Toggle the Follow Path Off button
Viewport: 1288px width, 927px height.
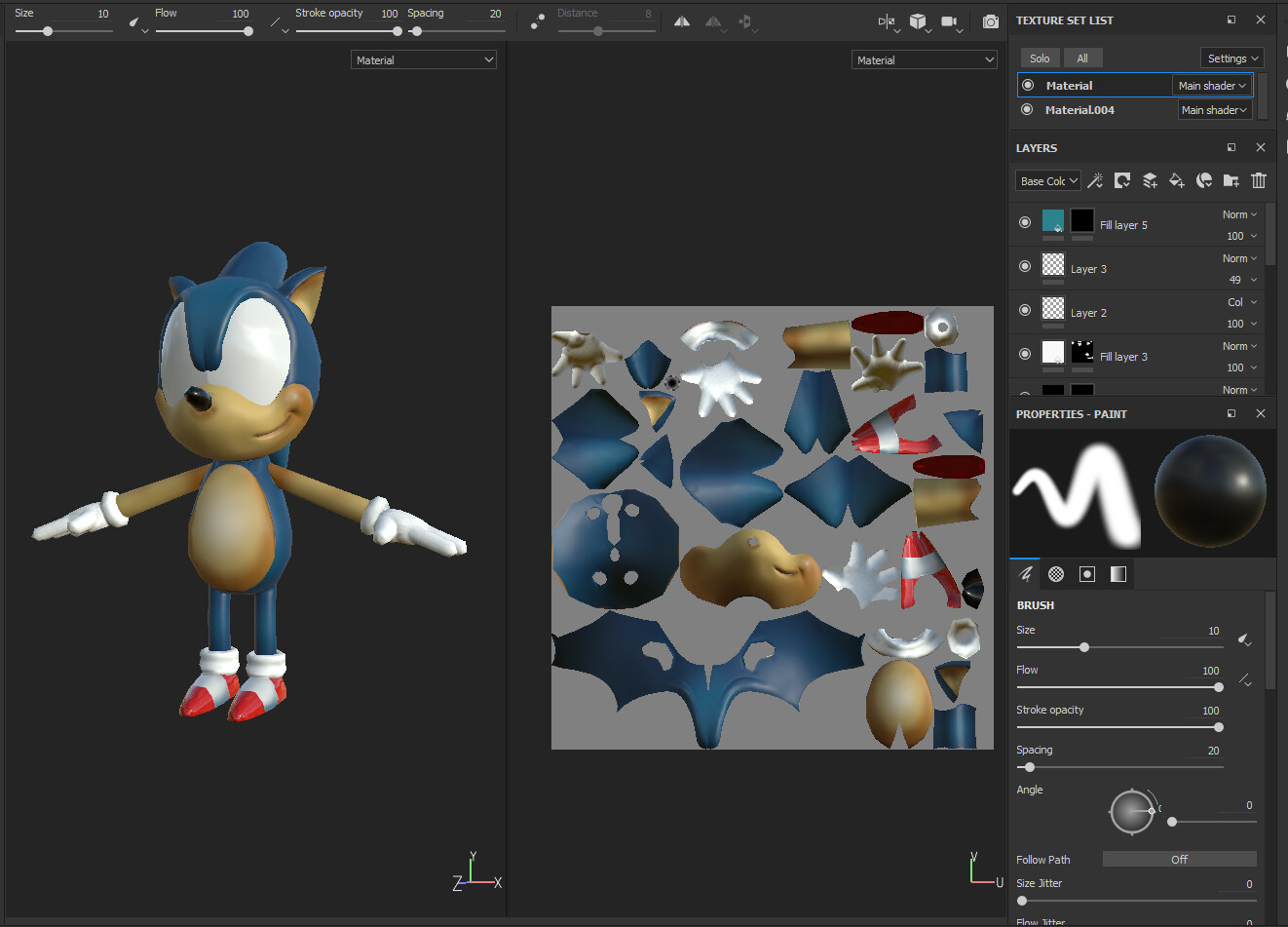pos(1179,860)
